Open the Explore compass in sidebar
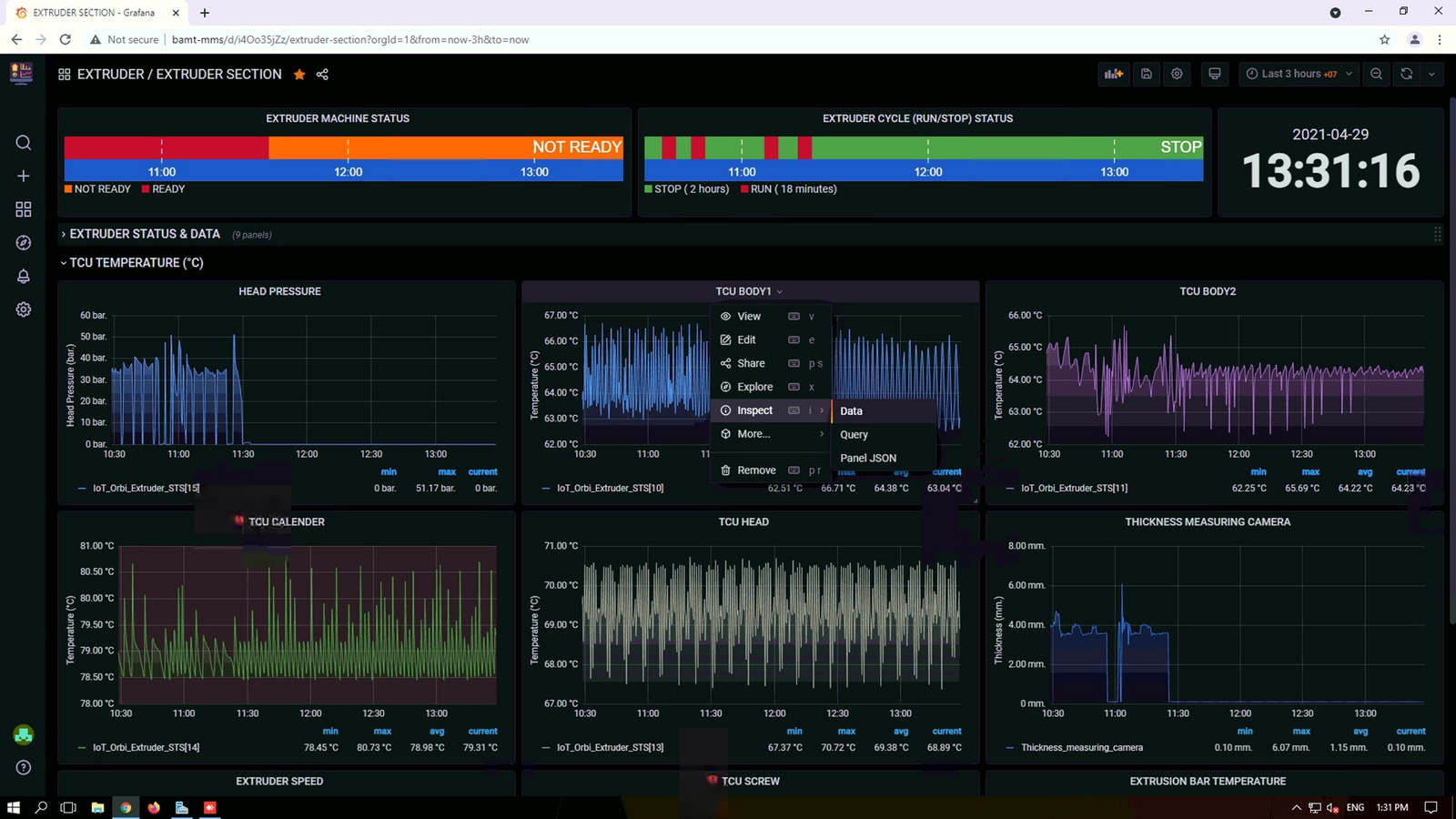Screen dimensions: 1456x819 click(x=24, y=243)
